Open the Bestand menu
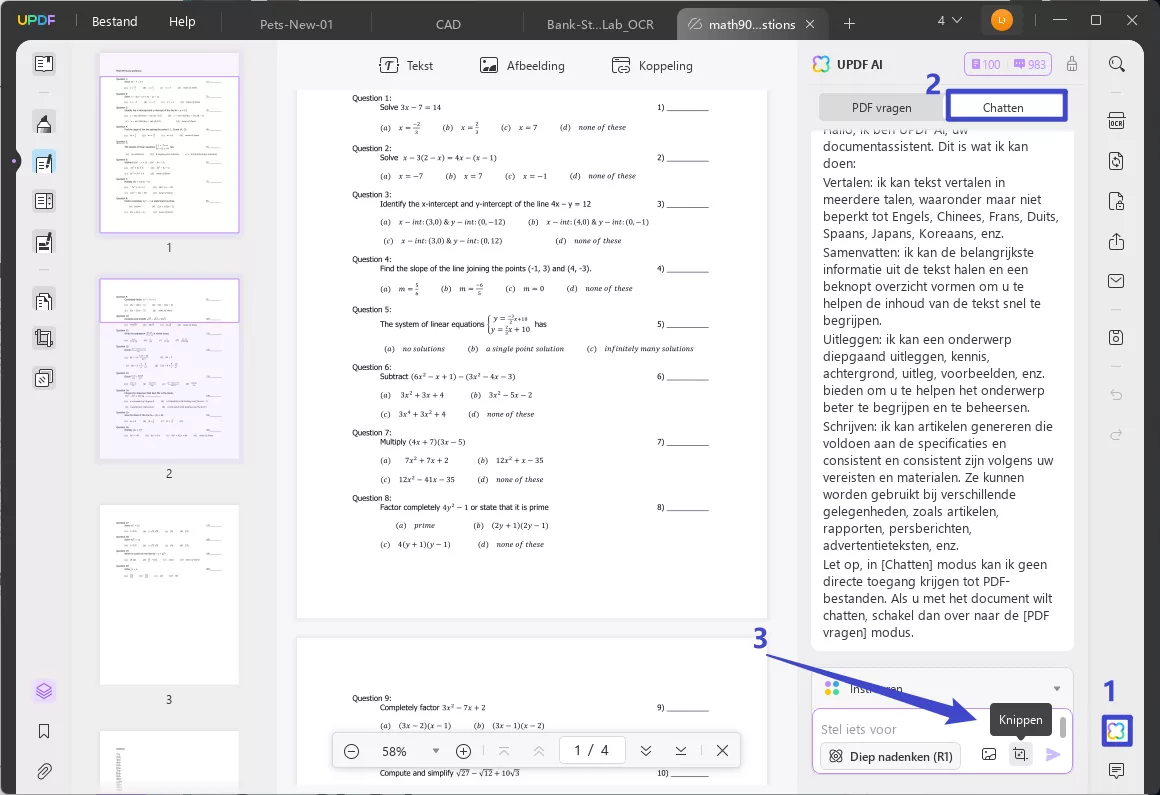Image resolution: width=1160 pixels, height=795 pixels. click(114, 21)
